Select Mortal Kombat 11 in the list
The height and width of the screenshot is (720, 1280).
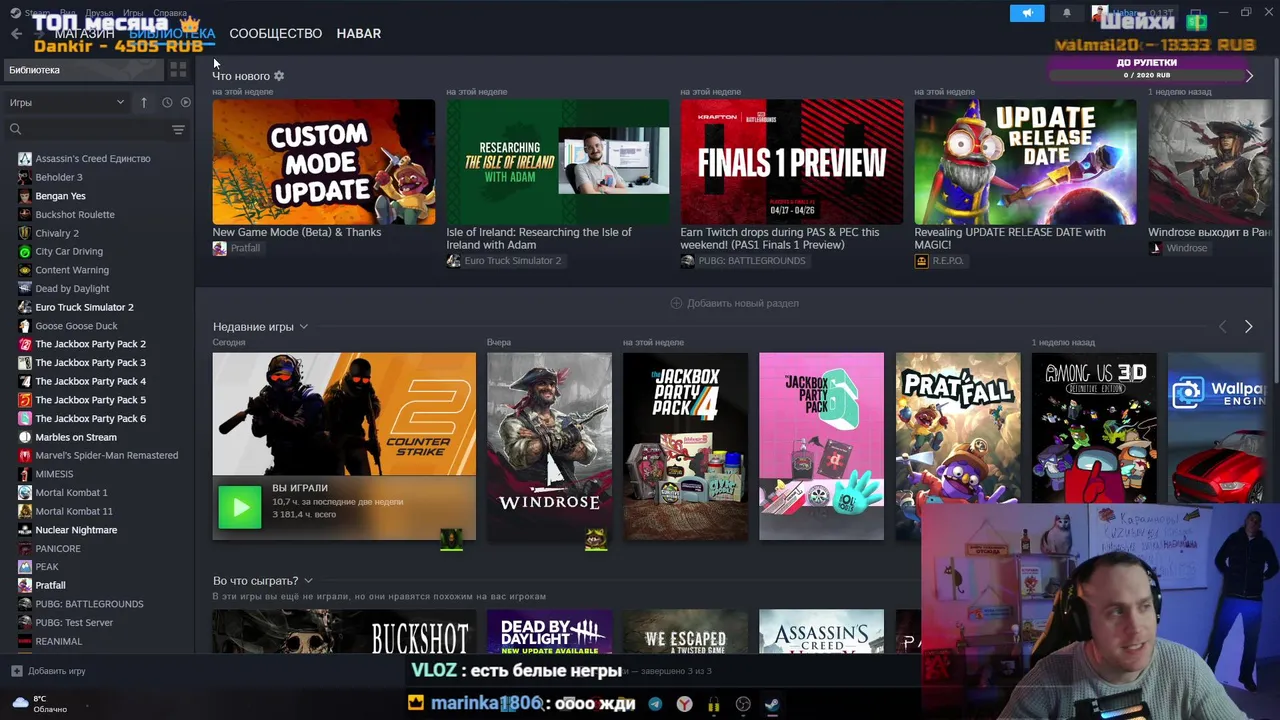click(x=74, y=511)
